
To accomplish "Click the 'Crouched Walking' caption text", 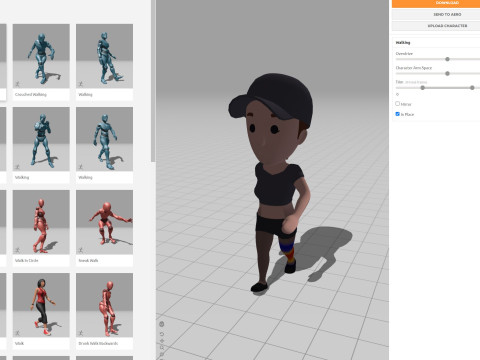I will tap(31, 94).
